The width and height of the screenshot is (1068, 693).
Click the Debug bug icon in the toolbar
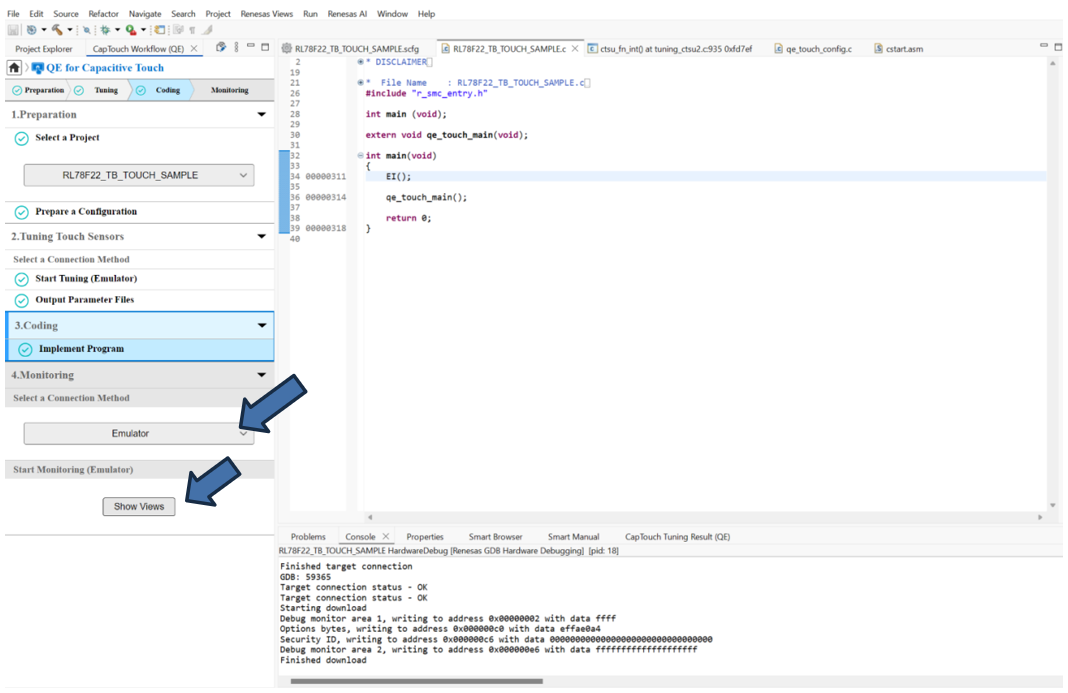pyautogui.click(x=105, y=30)
